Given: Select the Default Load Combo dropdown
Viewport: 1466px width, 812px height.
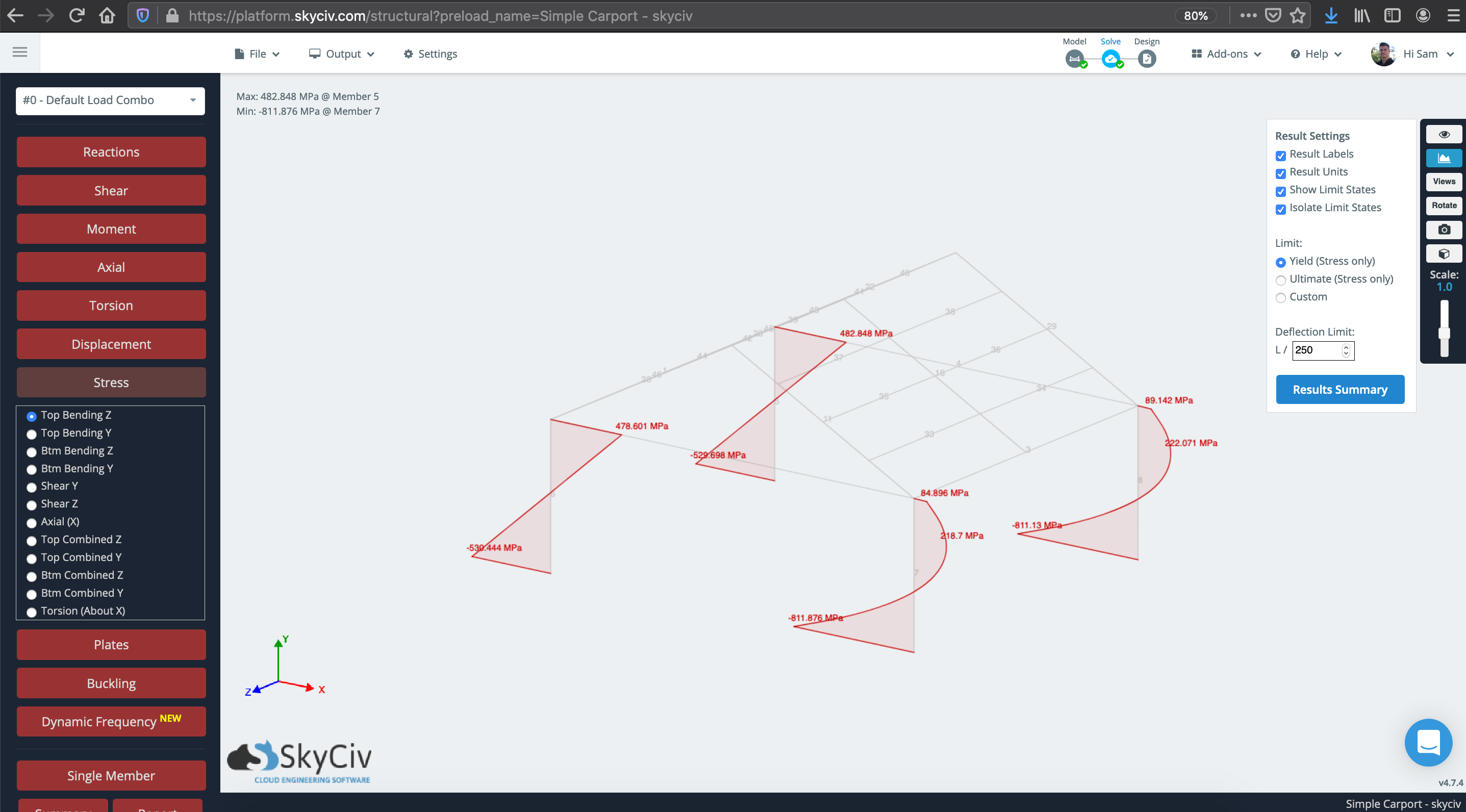Looking at the screenshot, I should point(110,99).
